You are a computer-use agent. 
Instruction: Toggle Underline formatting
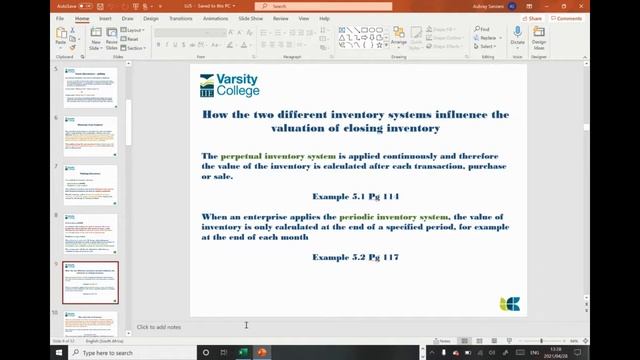(x=175, y=45)
